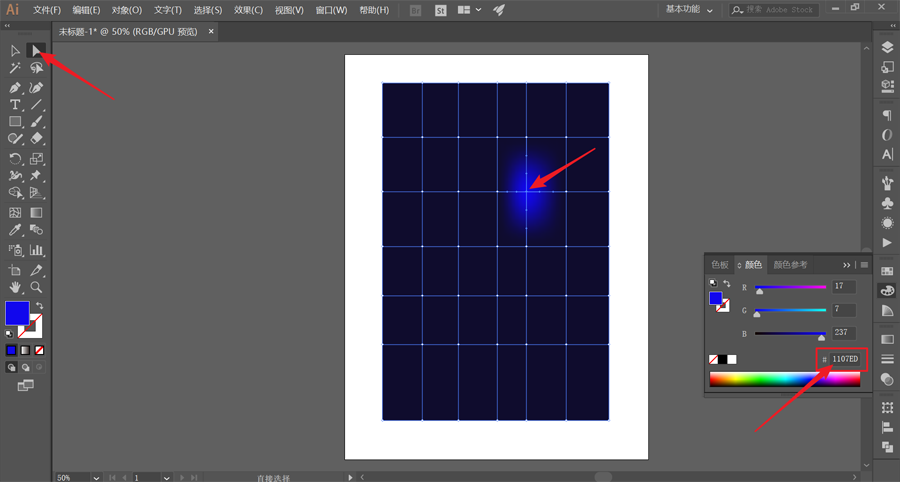Set color to None in Color panel
The height and width of the screenshot is (482, 900).
pyautogui.click(x=714, y=359)
